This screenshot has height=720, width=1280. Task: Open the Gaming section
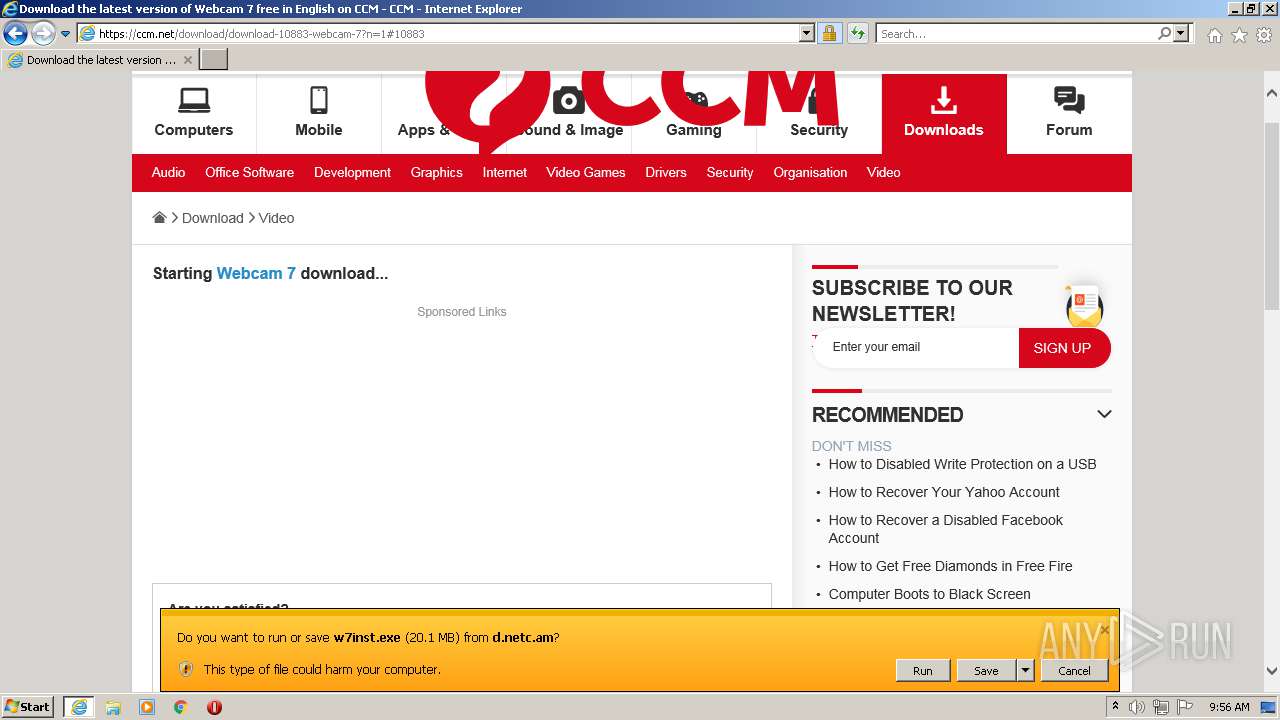tap(694, 113)
